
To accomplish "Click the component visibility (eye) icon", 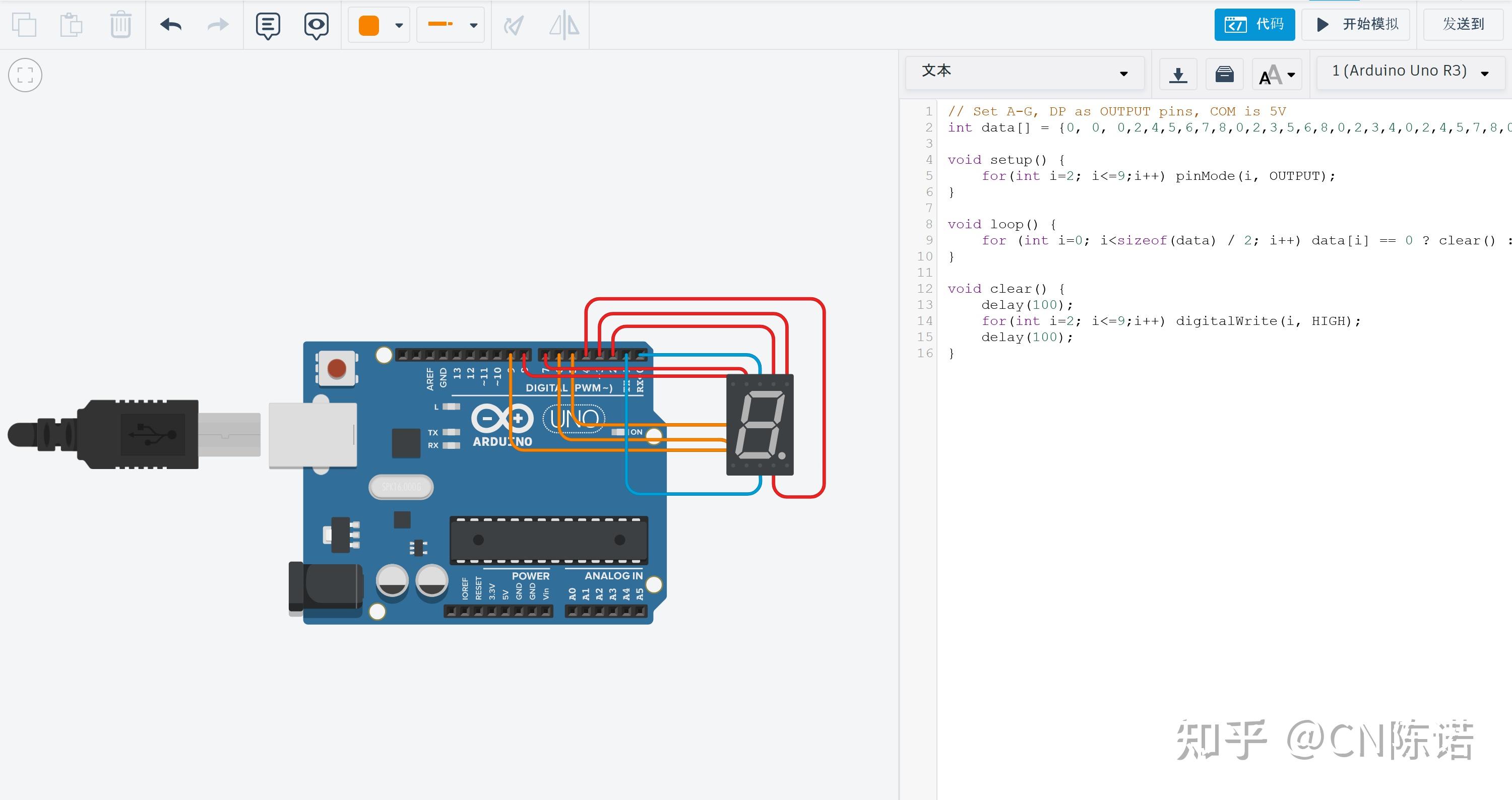I will tap(316, 25).
